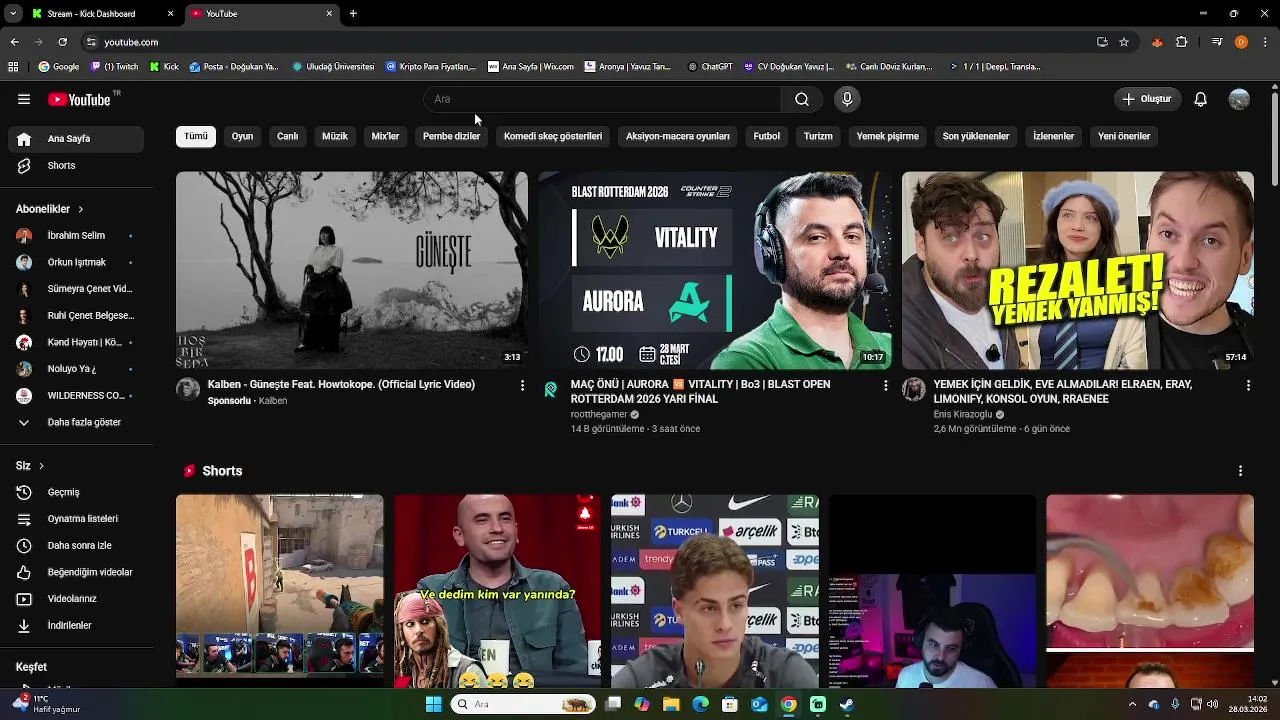The width and height of the screenshot is (1280, 720).
Task: Open the Shorts shelf options menu
Action: click(1240, 471)
